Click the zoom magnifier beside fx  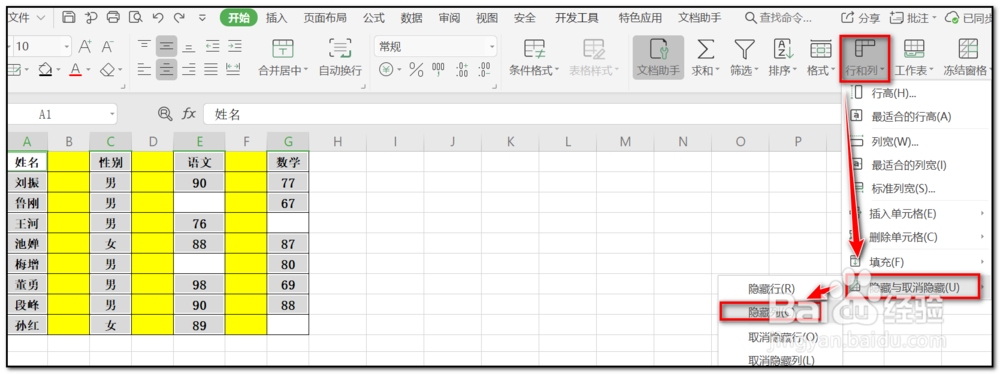pos(165,114)
